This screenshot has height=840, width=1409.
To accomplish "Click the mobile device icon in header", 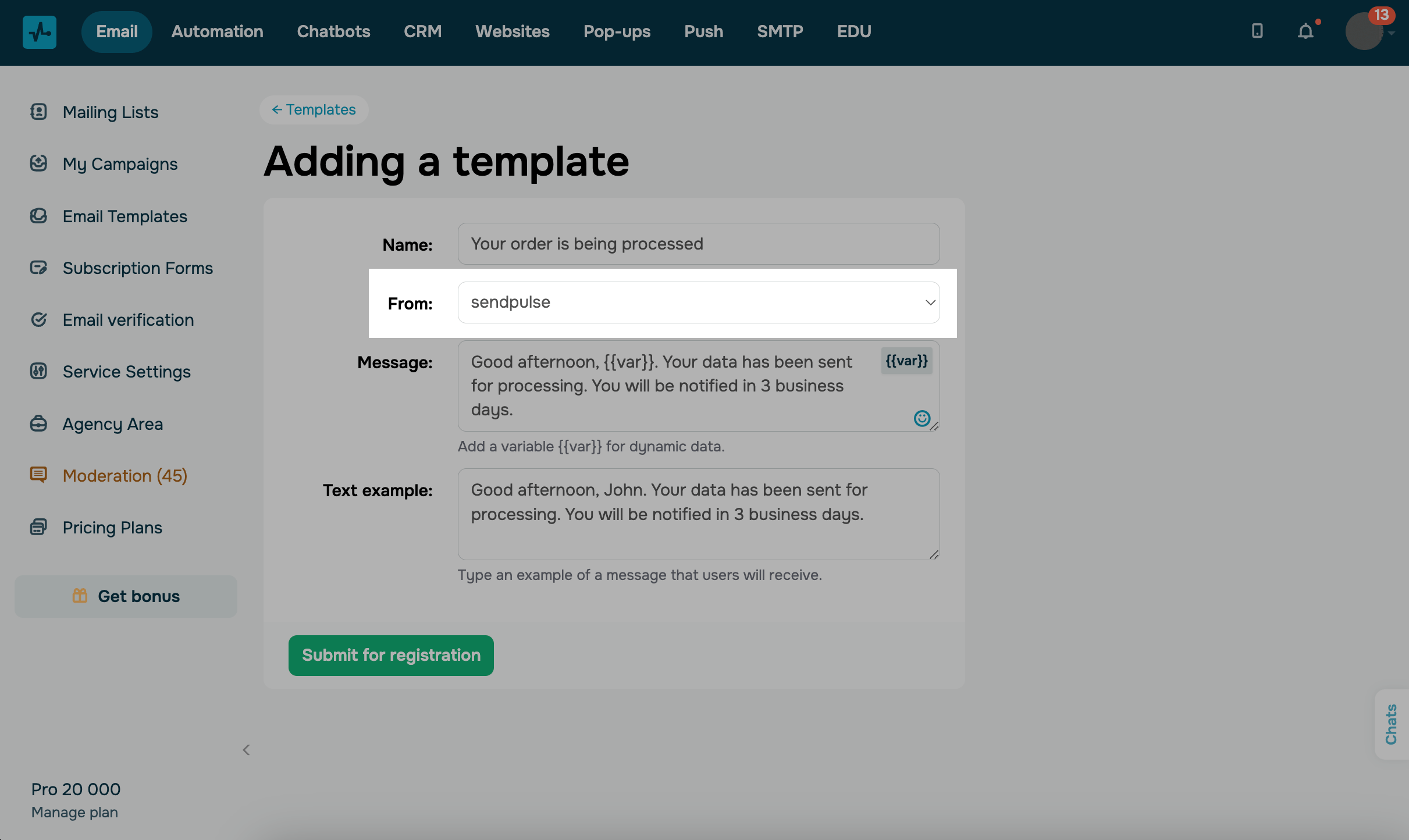I will (1257, 31).
